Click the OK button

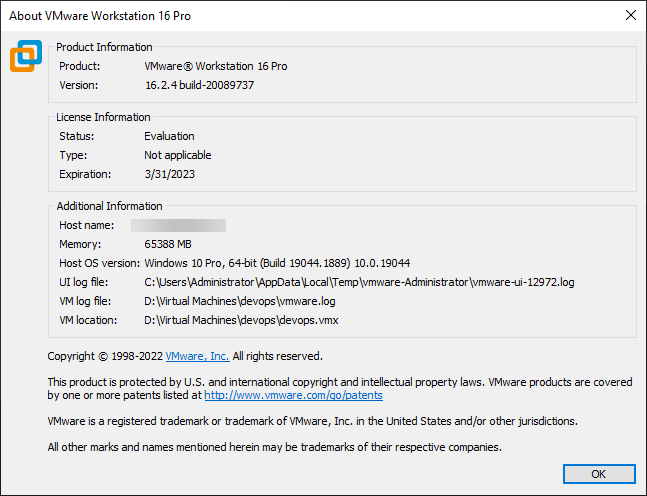(x=599, y=474)
